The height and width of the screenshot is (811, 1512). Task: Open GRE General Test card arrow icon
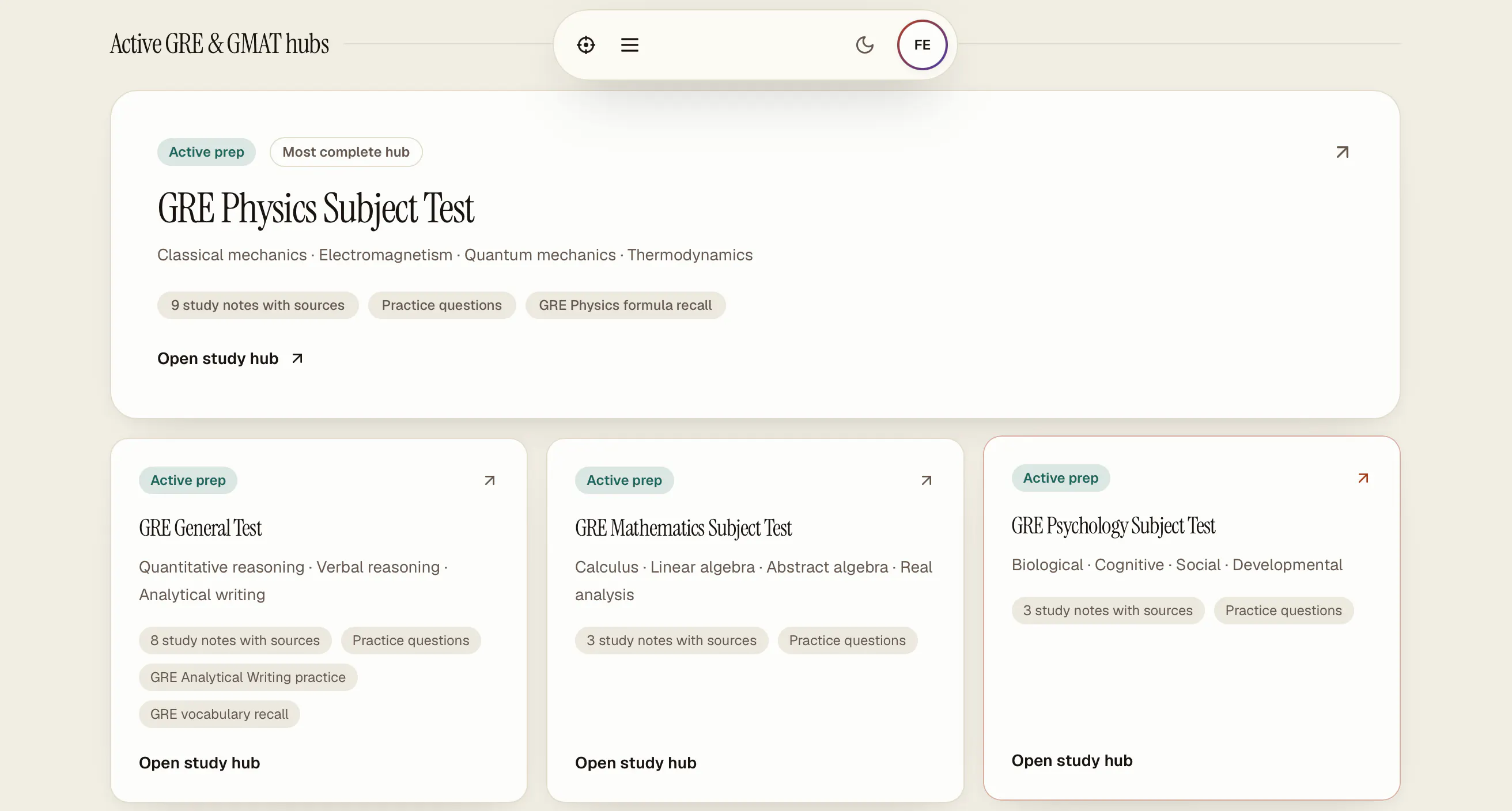coord(490,480)
